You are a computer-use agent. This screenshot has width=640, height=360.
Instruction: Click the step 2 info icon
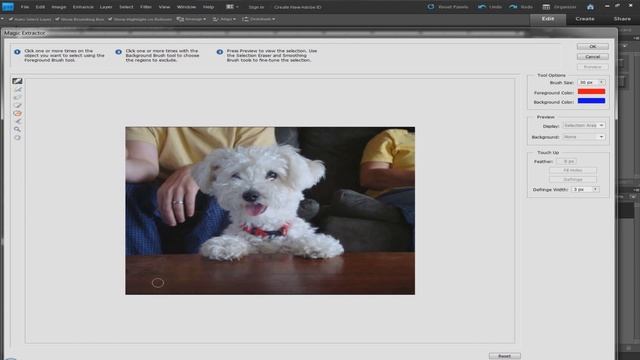[x=118, y=52]
